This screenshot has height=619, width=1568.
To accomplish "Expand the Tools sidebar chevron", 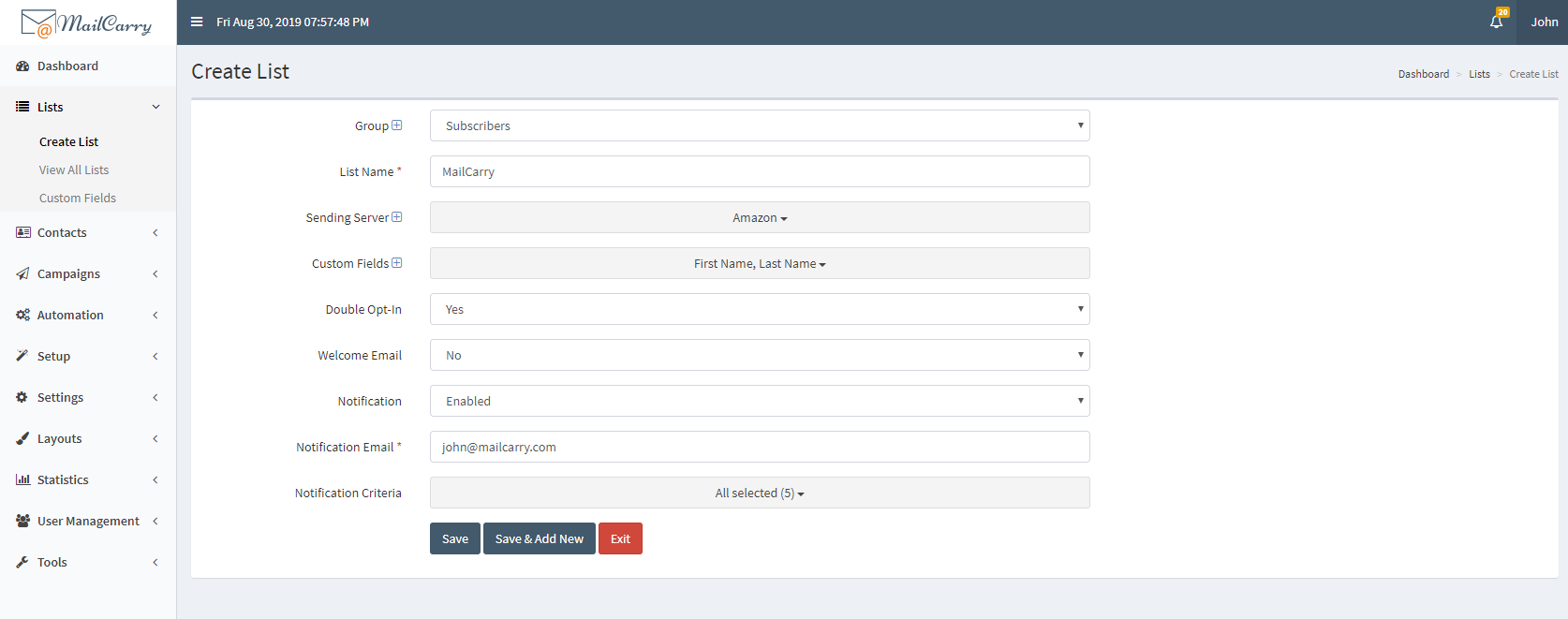I will 155,562.
